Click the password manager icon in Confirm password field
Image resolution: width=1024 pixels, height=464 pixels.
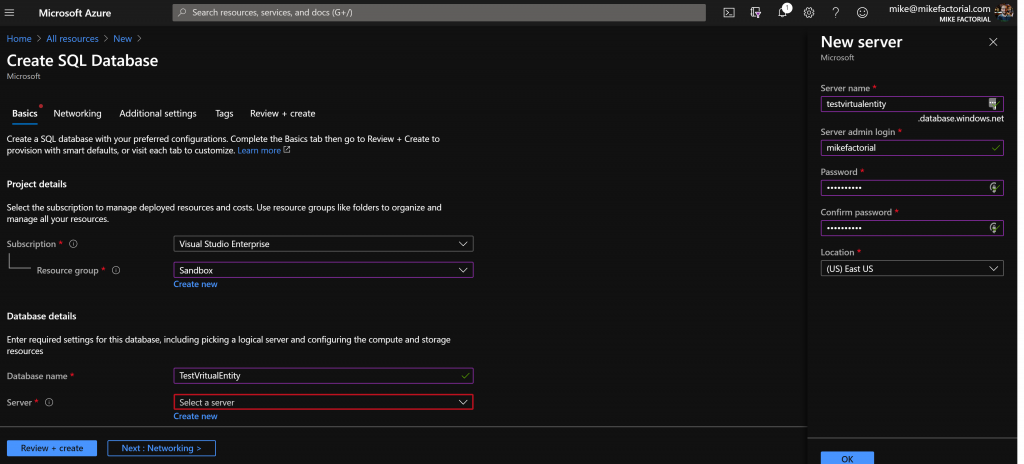pos(994,227)
